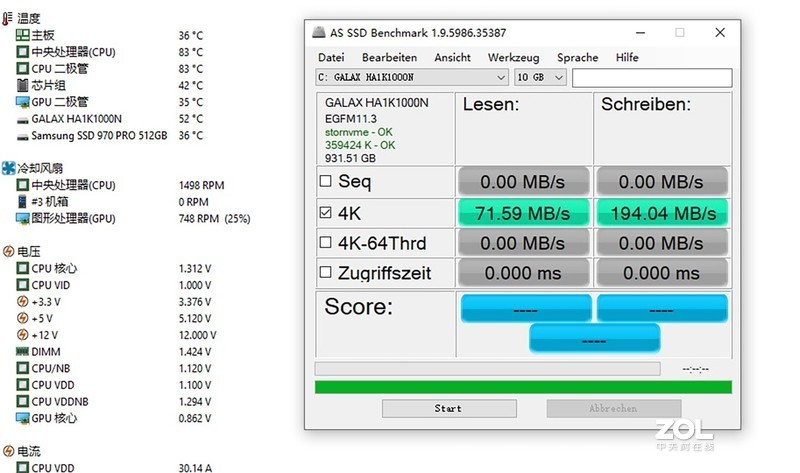800x473 pixels.
Task: Click the green progress bar
Action: [523, 387]
